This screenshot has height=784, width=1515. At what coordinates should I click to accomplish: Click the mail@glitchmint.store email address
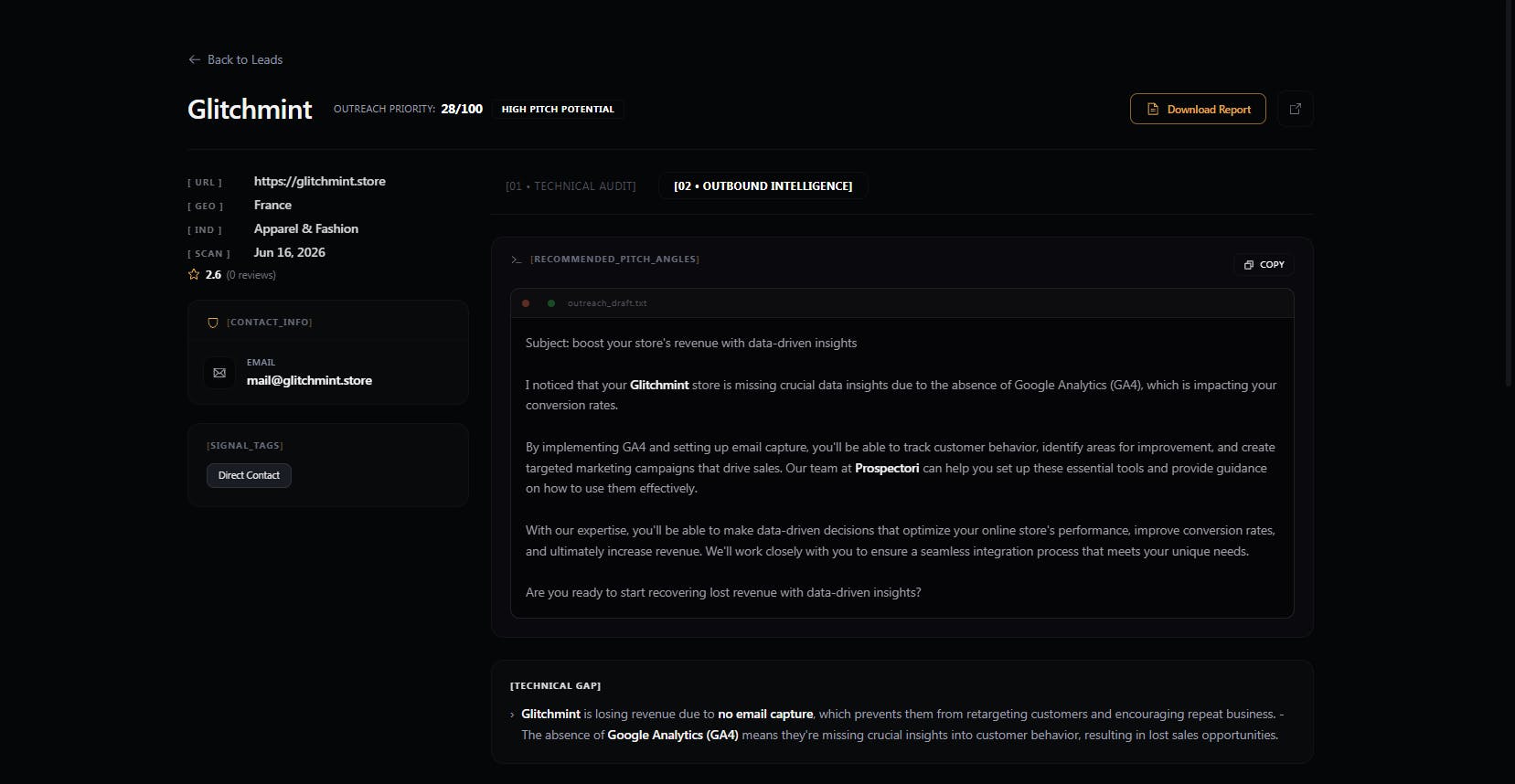click(309, 380)
